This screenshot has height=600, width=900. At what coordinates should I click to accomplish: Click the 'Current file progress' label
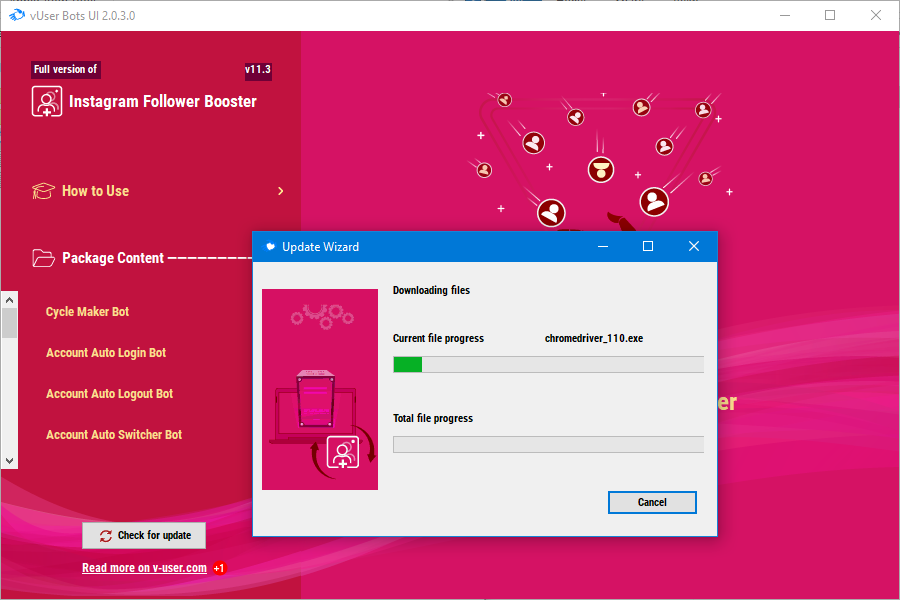439,339
